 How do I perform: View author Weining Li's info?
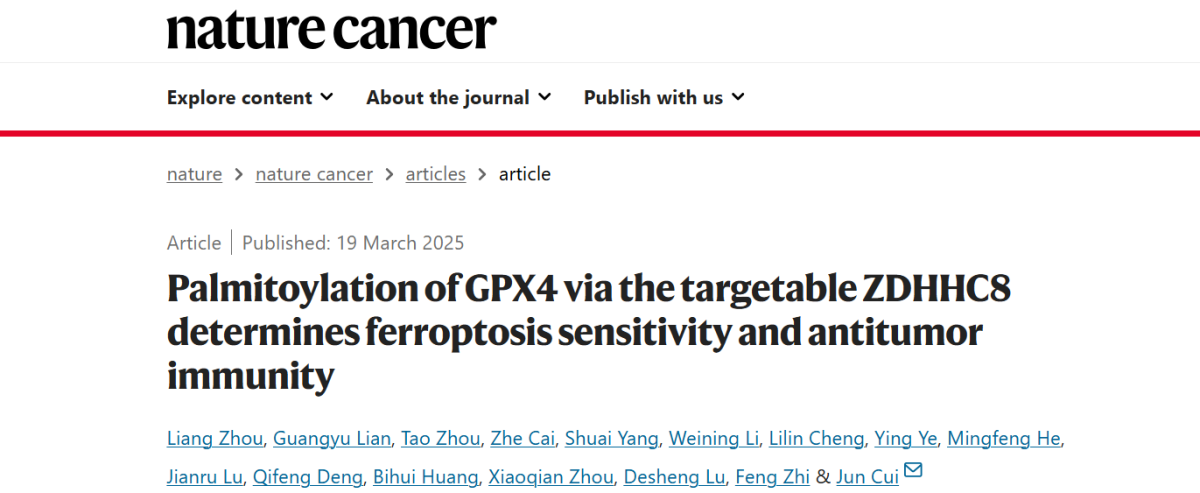tap(714, 439)
